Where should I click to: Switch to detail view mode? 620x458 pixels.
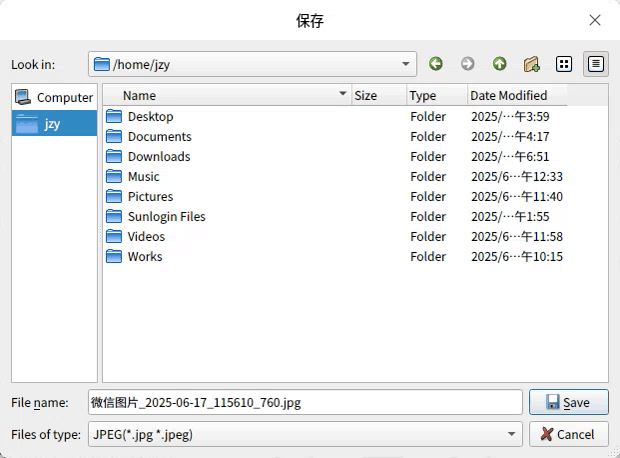(x=595, y=64)
